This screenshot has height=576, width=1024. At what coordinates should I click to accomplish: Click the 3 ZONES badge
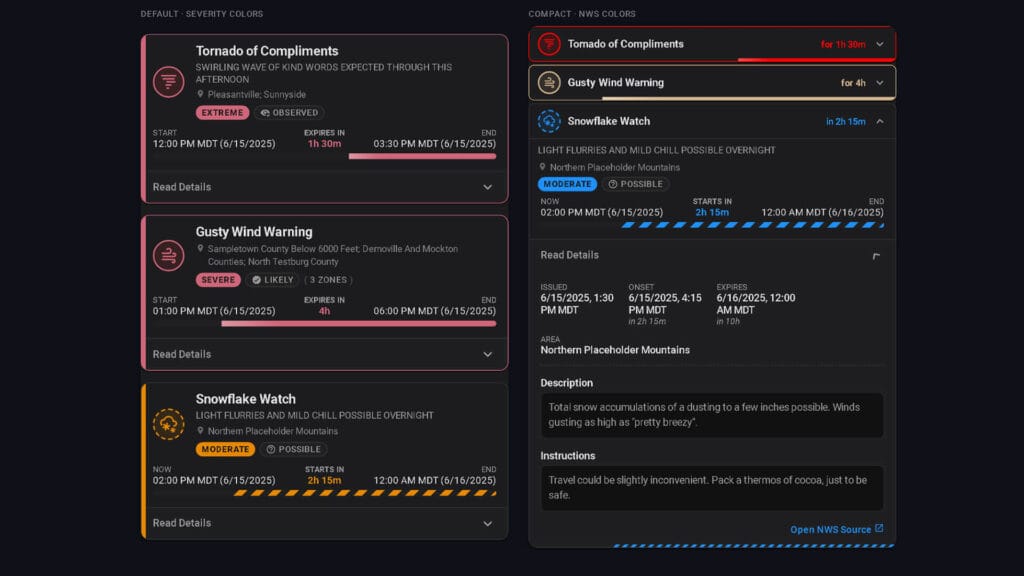click(x=328, y=280)
